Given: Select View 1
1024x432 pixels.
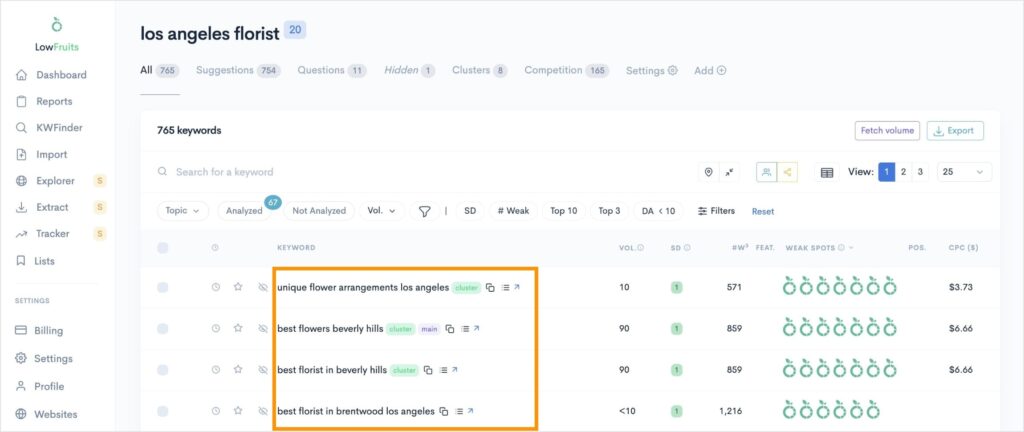Looking at the screenshot, I should [887, 172].
